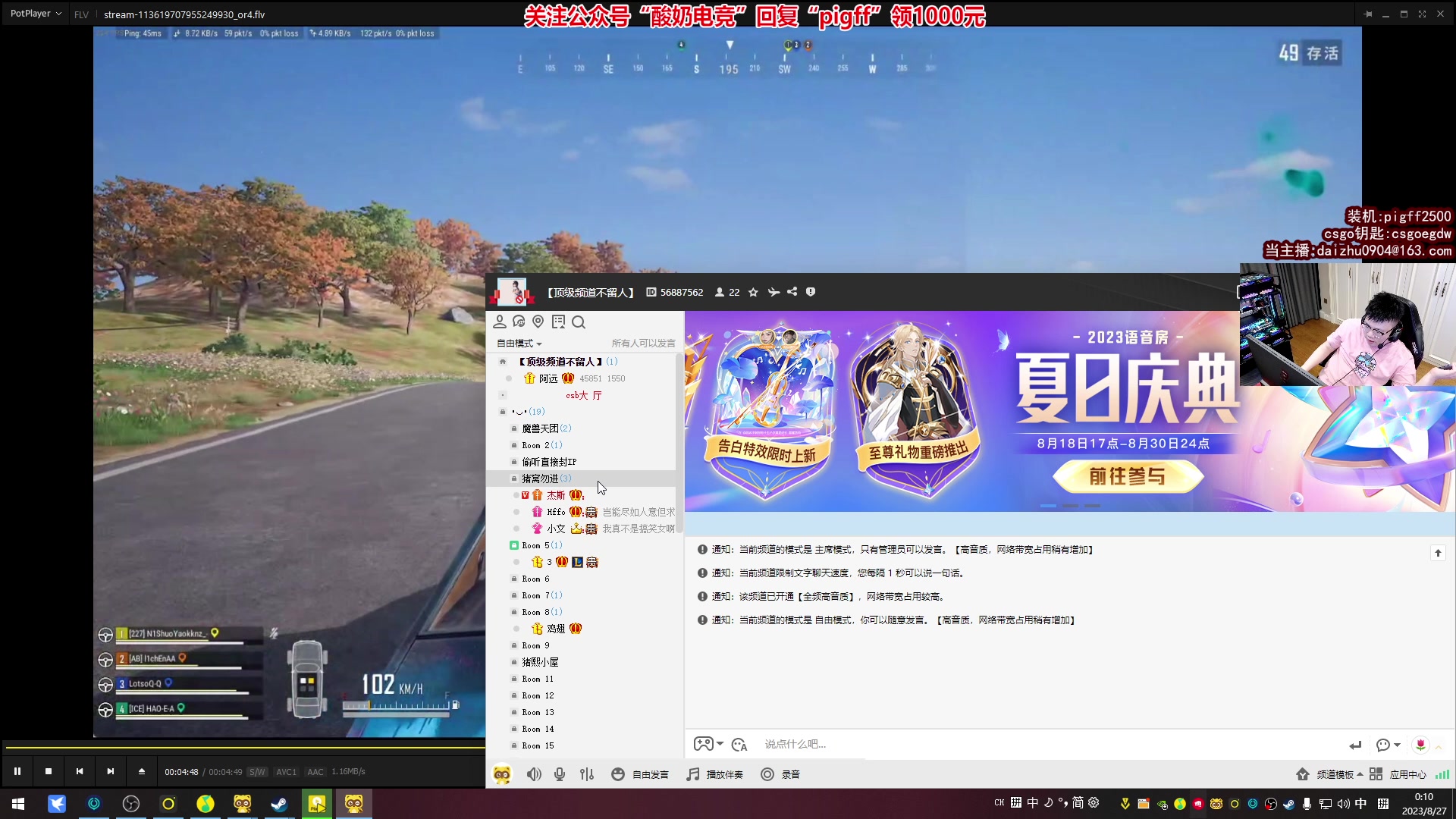Click the 自由发言 free speech button
The image size is (1456, 819).
pyautogui.click(x=641, y=774)
